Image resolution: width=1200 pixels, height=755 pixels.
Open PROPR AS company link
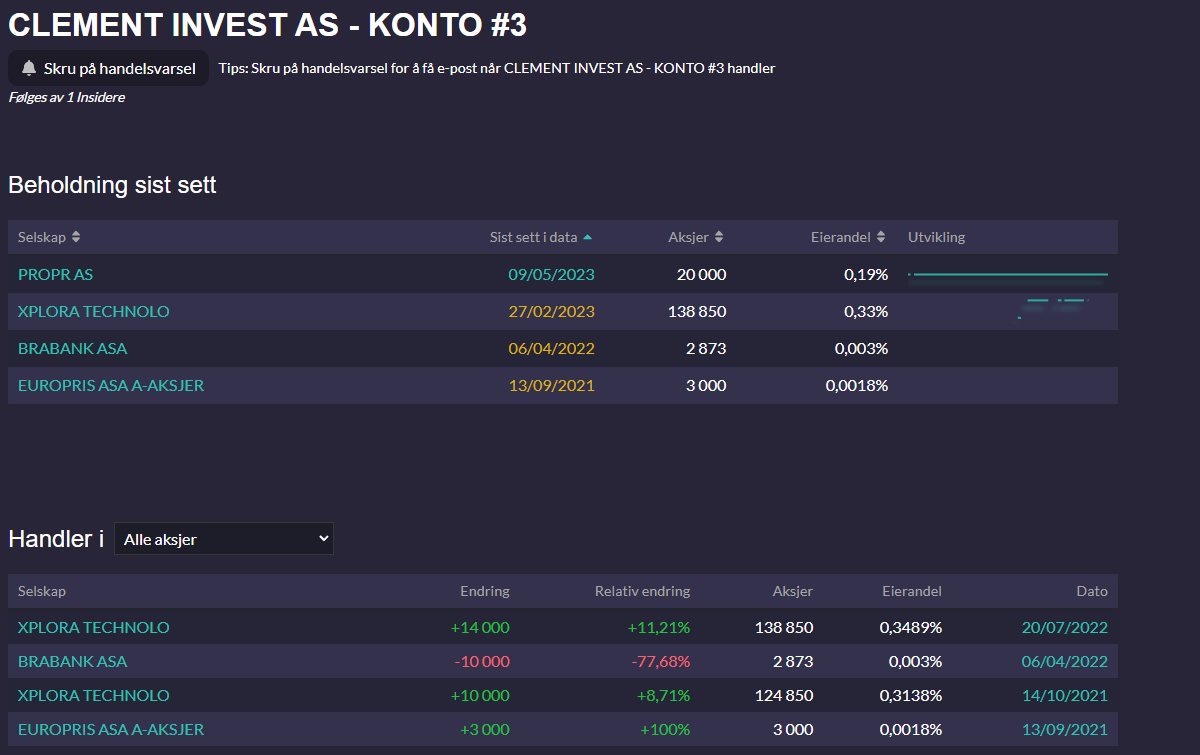55,274
